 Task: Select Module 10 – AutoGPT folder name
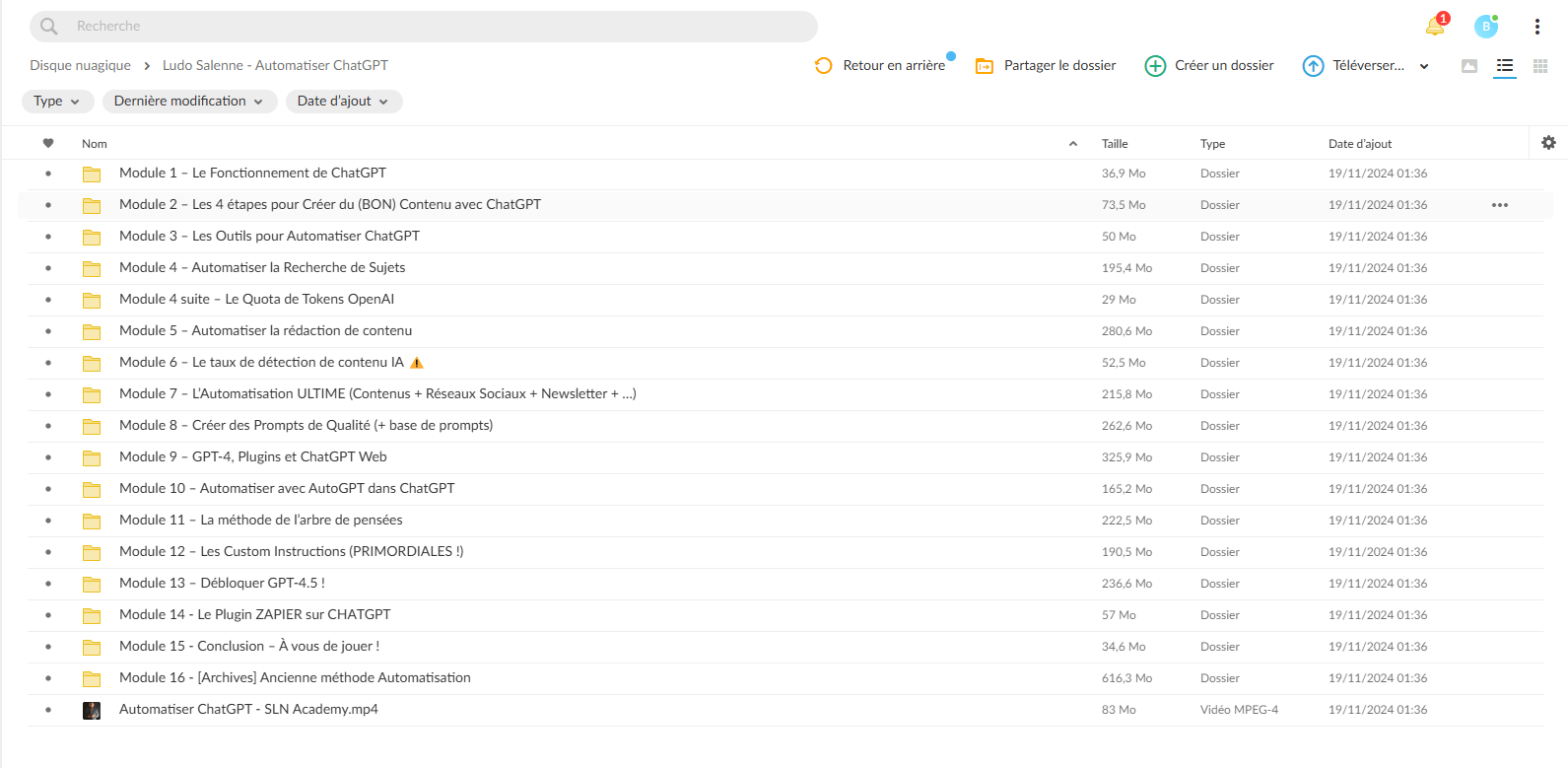tap(287, 489)
